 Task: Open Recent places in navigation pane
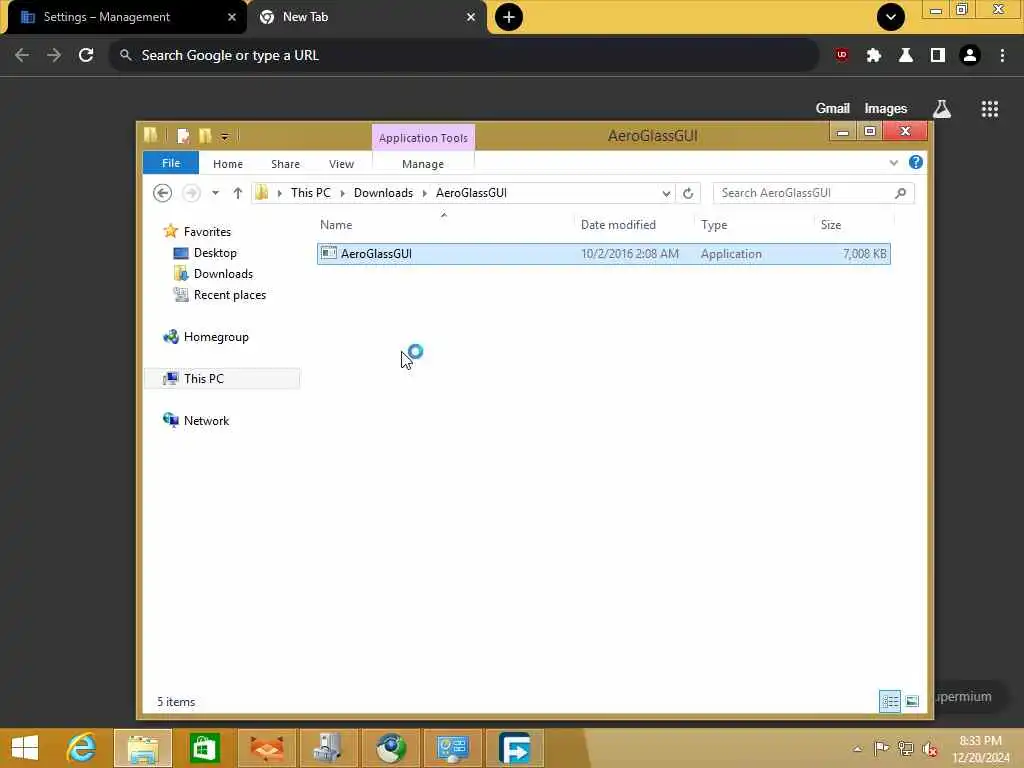(229, 295)
